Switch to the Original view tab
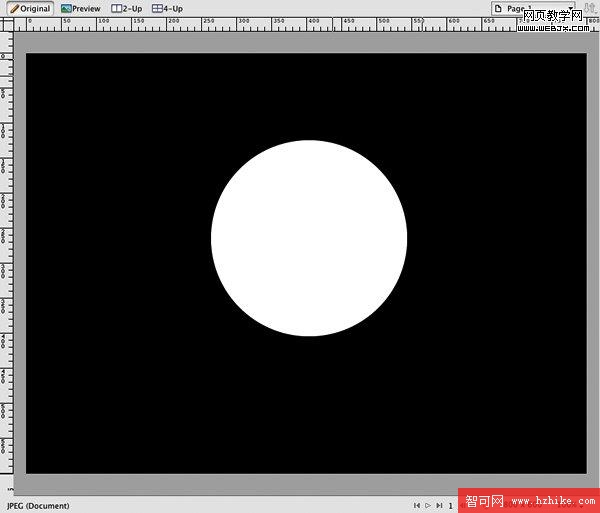 tap(30, 8)
